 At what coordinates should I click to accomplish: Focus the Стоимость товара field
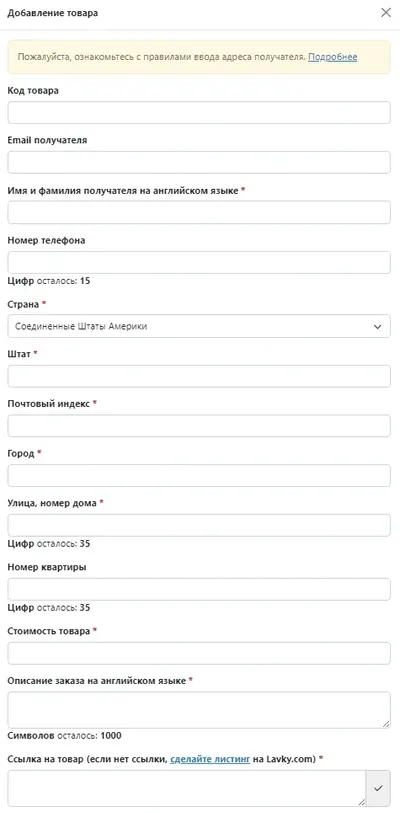tap(199, 653)
